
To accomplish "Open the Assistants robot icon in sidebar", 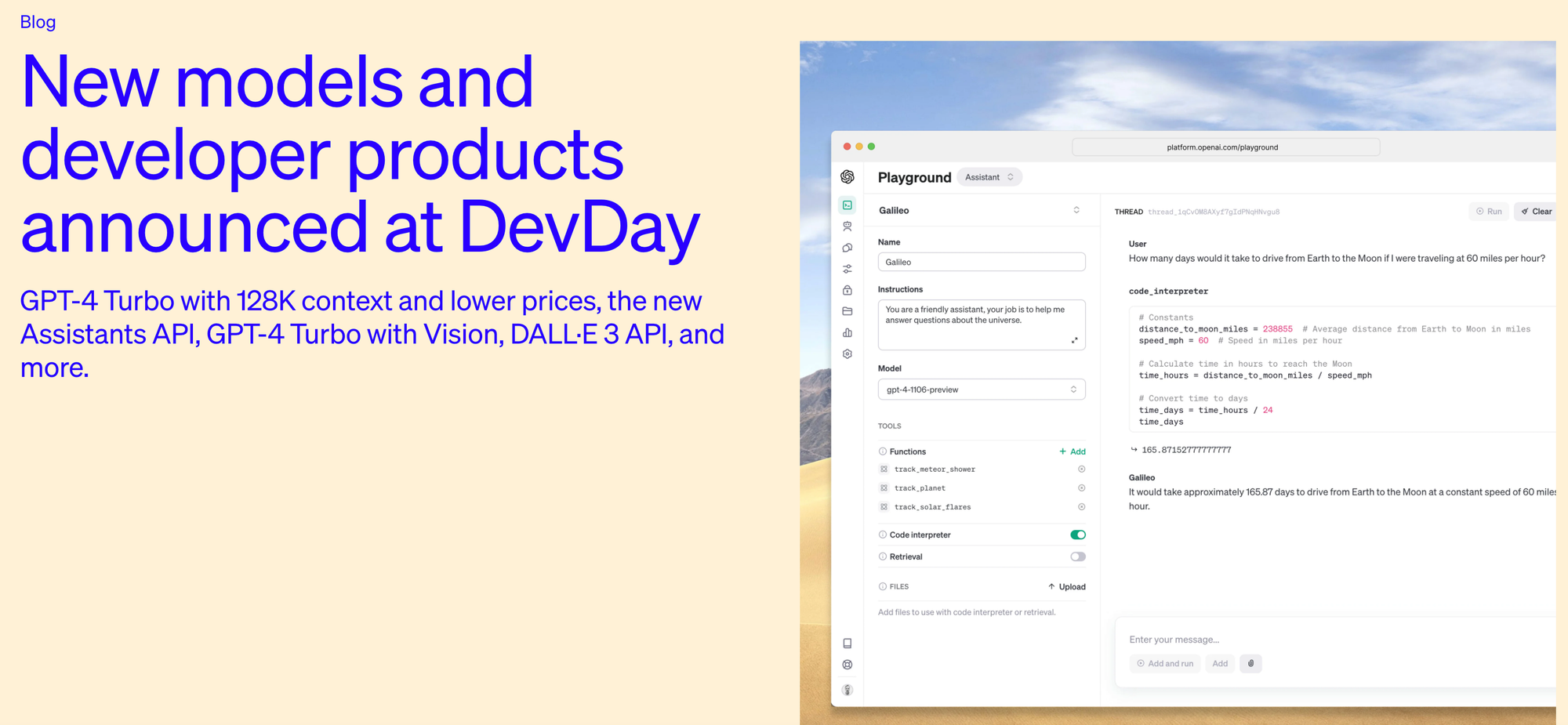I will [x=848, y=227].
